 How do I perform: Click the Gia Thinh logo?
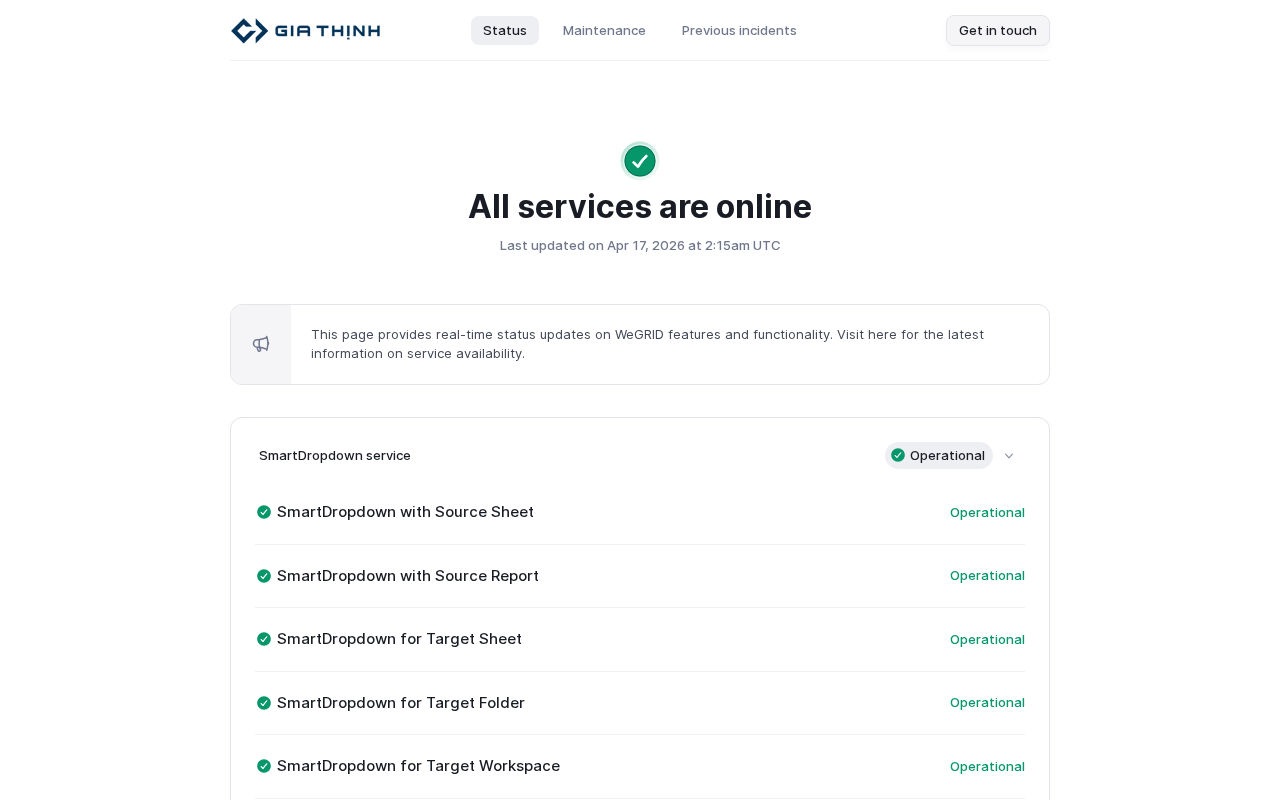[306, 31]
